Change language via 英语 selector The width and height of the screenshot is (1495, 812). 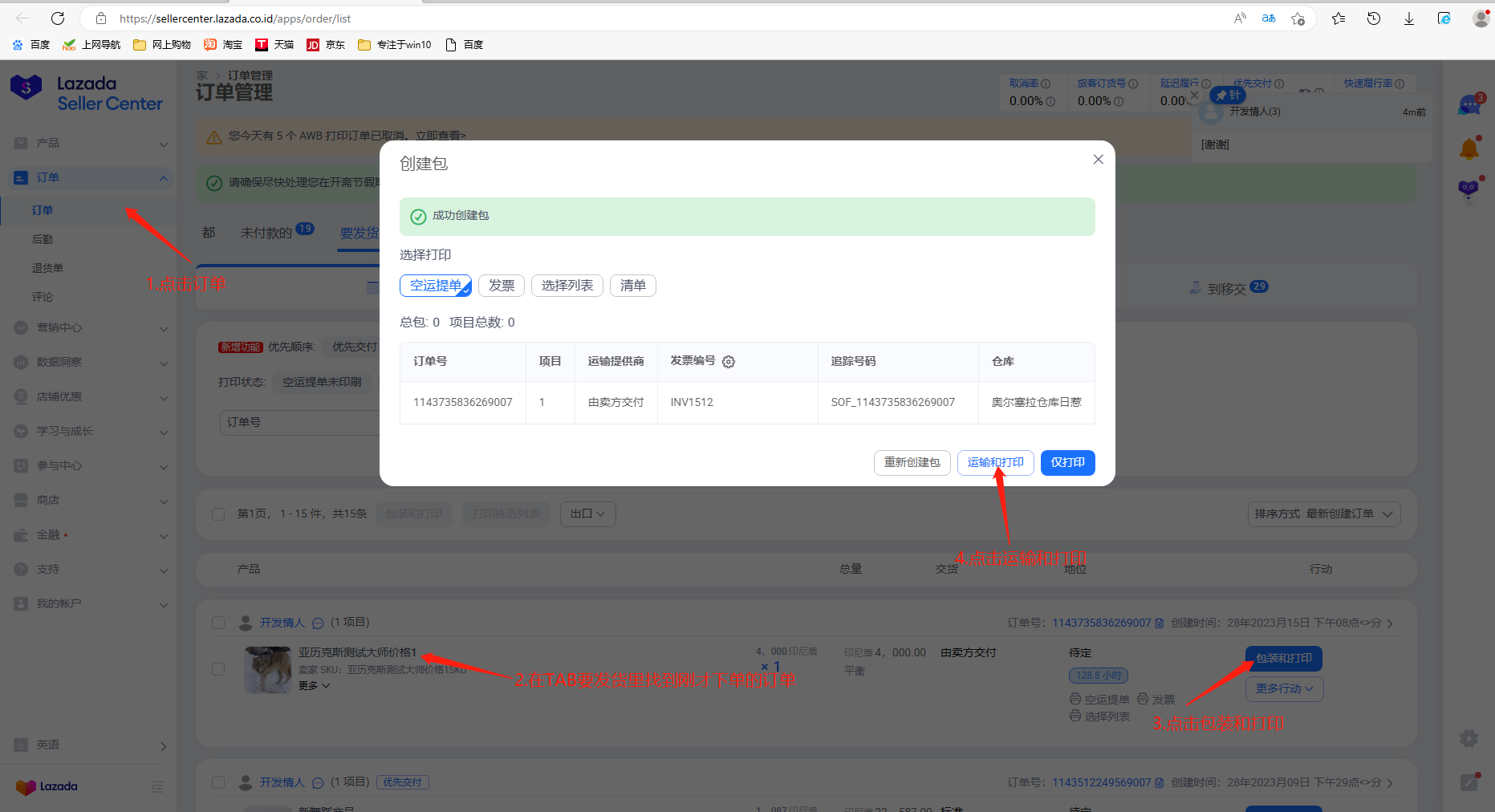coord(88,745)
